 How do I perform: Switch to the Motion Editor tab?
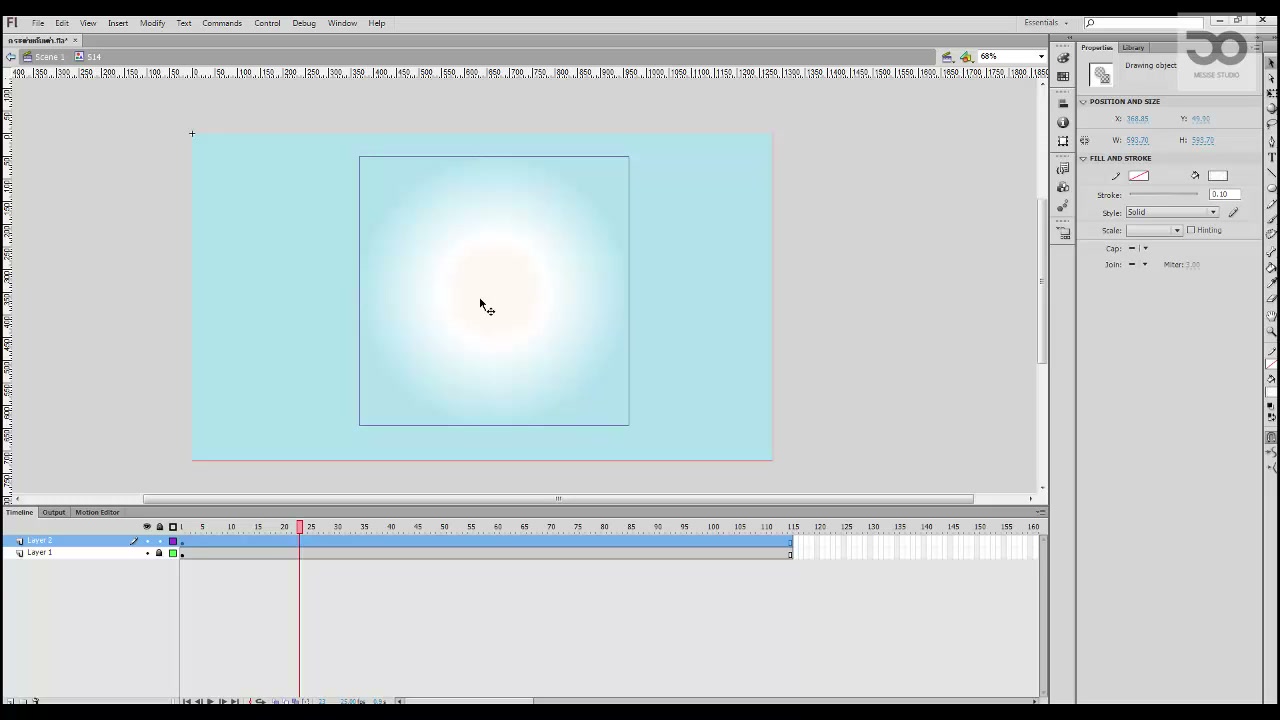tap(97, 512)
